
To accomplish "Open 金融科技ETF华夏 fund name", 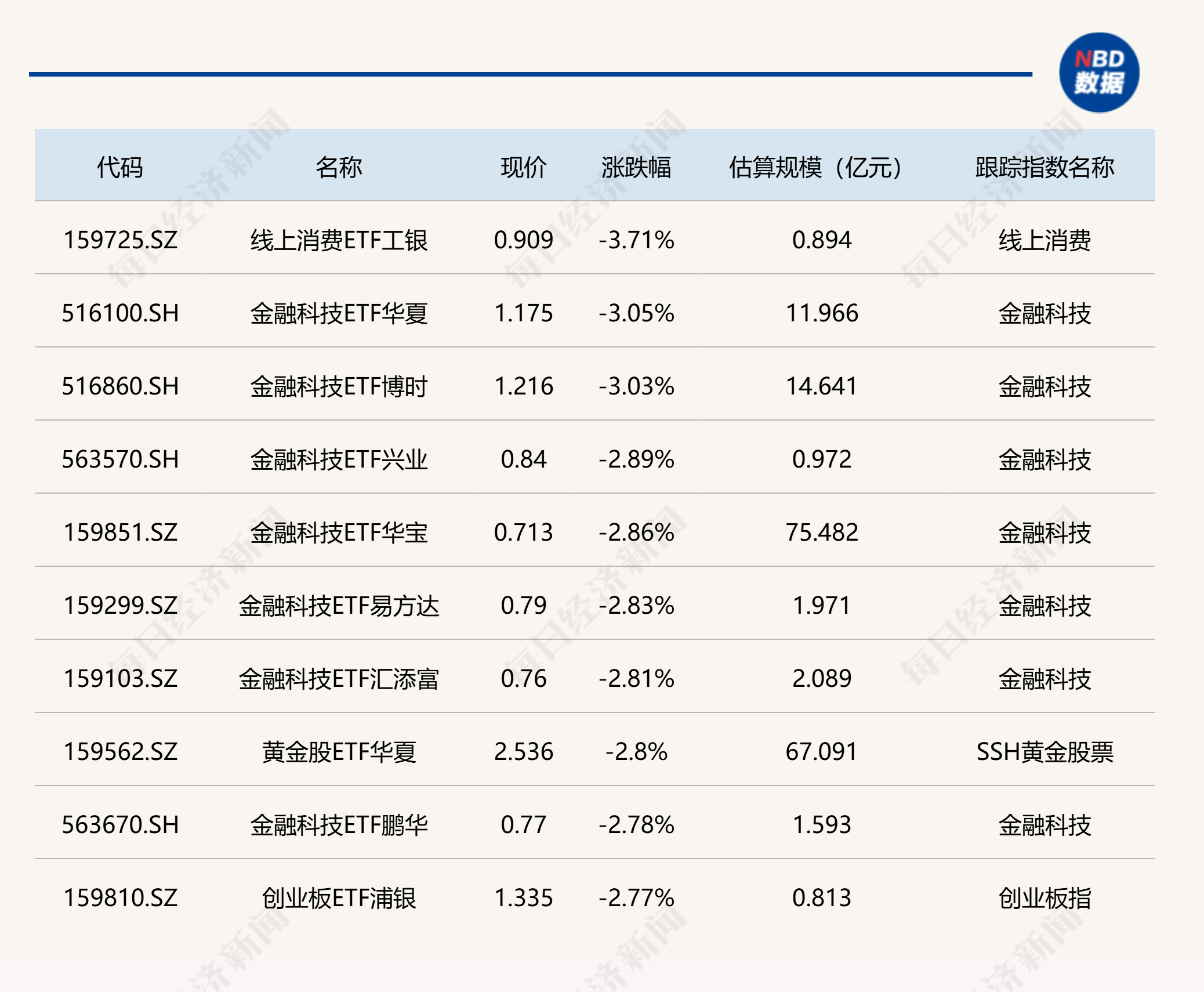I will click(339, 313).
